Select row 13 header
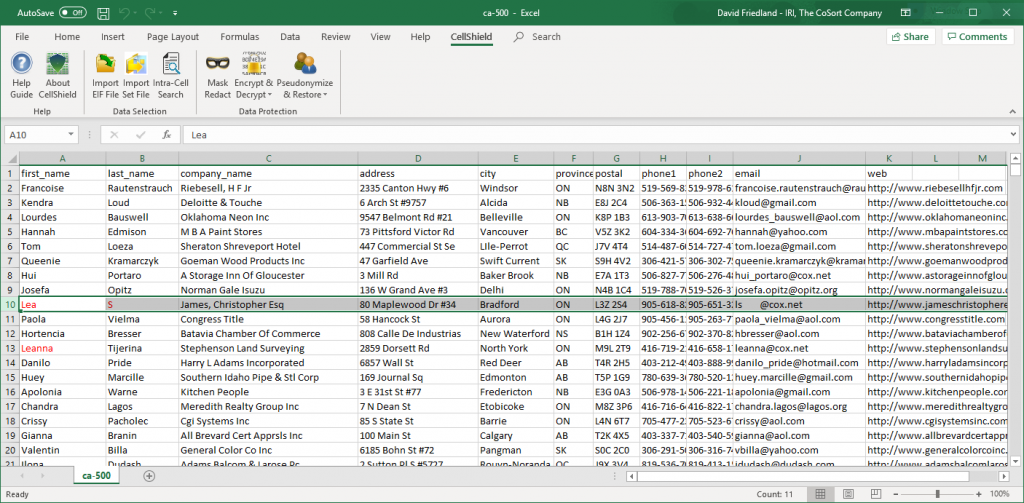Image resolution: width=1024 pixels, height=503 pixels. pos(10,348)
